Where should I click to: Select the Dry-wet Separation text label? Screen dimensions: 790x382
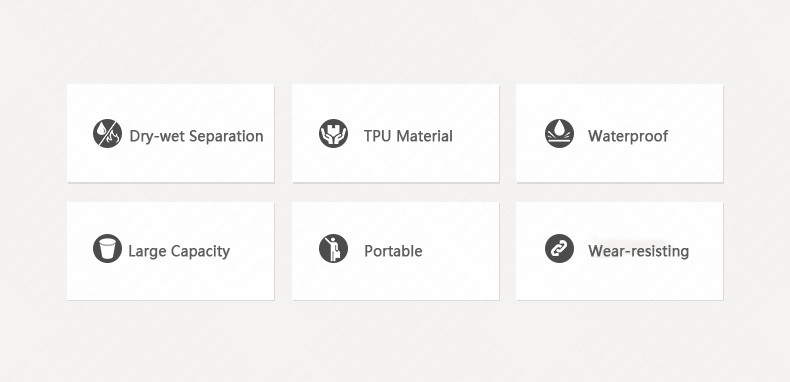[196, 136]
